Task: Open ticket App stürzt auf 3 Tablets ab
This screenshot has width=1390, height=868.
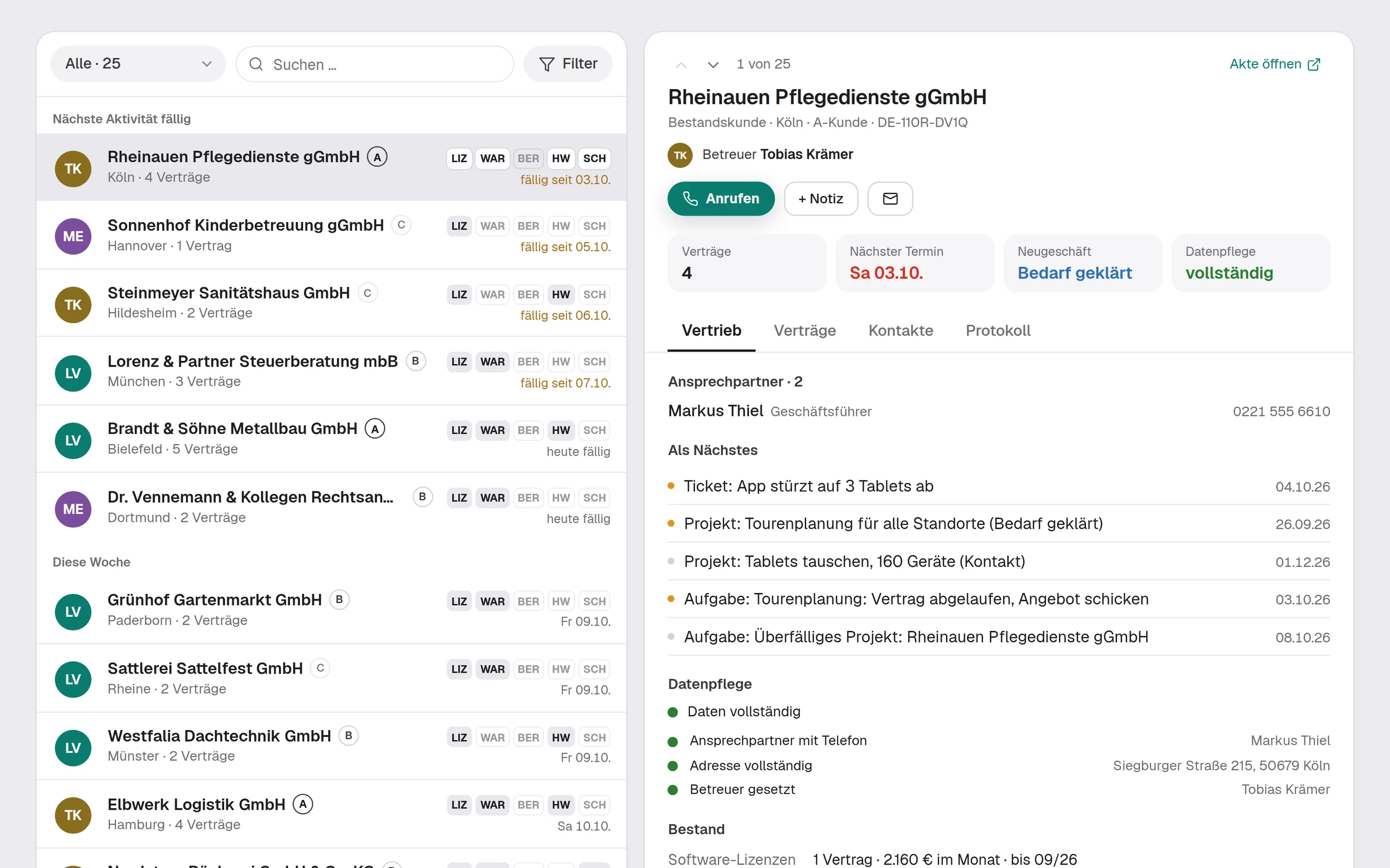Action: tap(999, 487)
